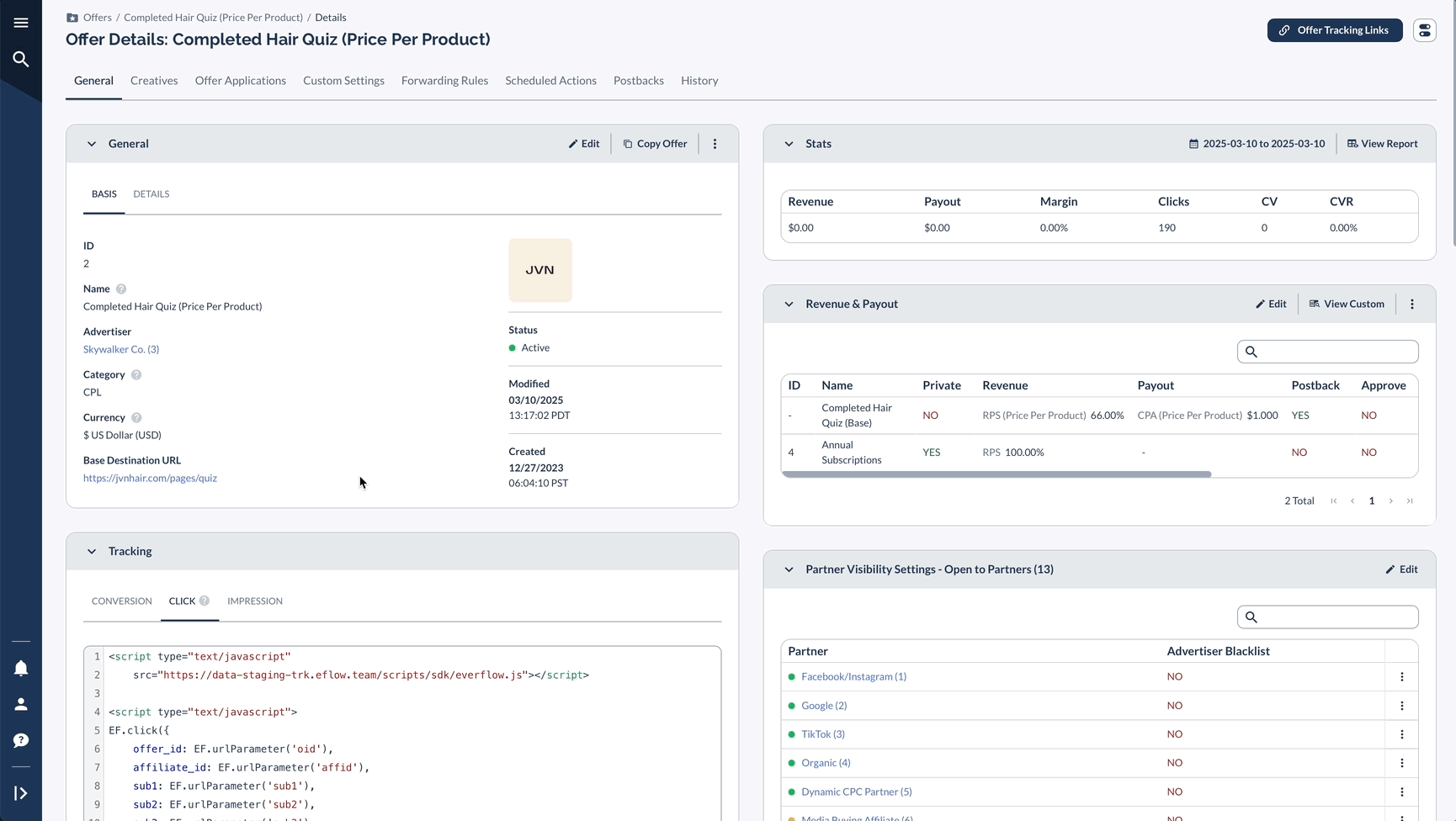Open Revenue & Payout three-dot menu

coord(1412,305)
